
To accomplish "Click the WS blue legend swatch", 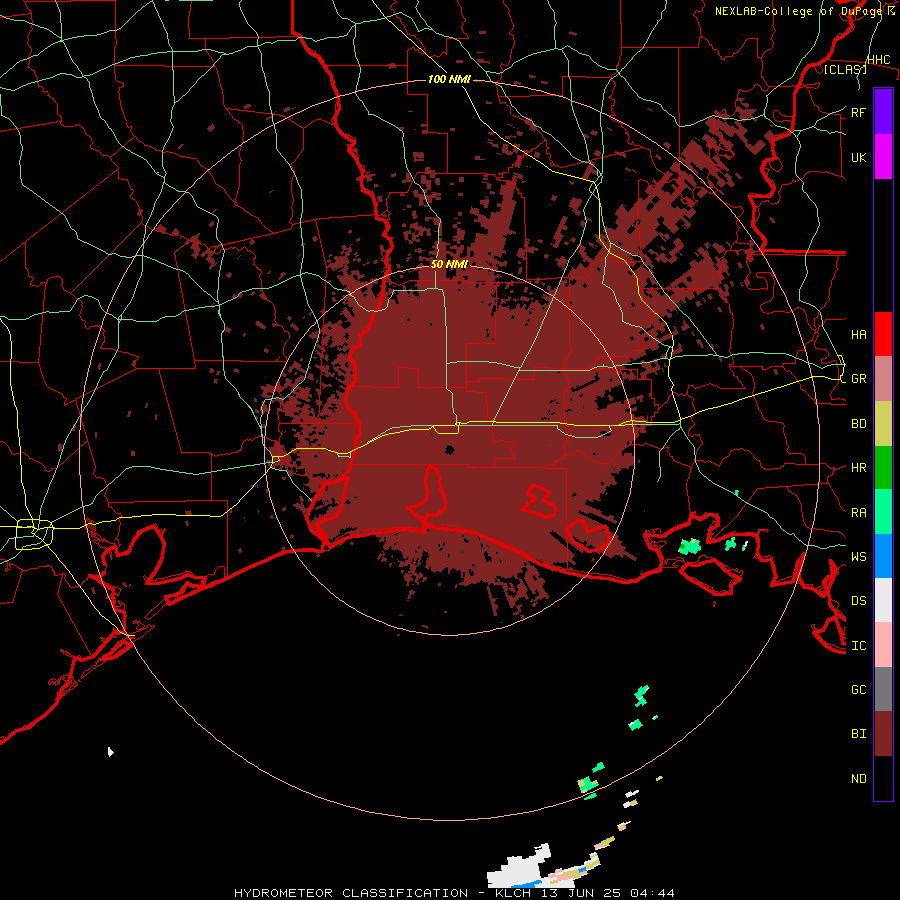I will (x=883, y=556).
